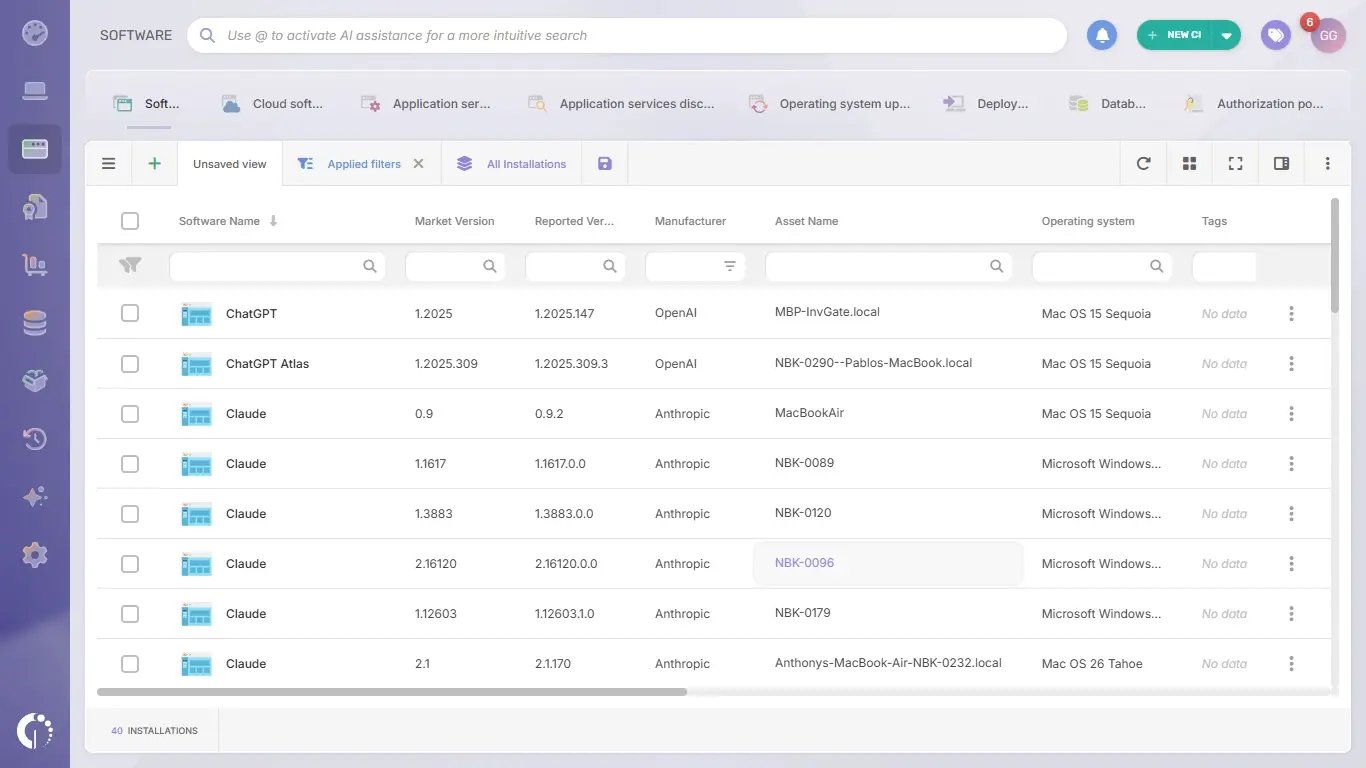Open the NBK-0096 asset link
The image size is (1366, 768).
point(804,563)
